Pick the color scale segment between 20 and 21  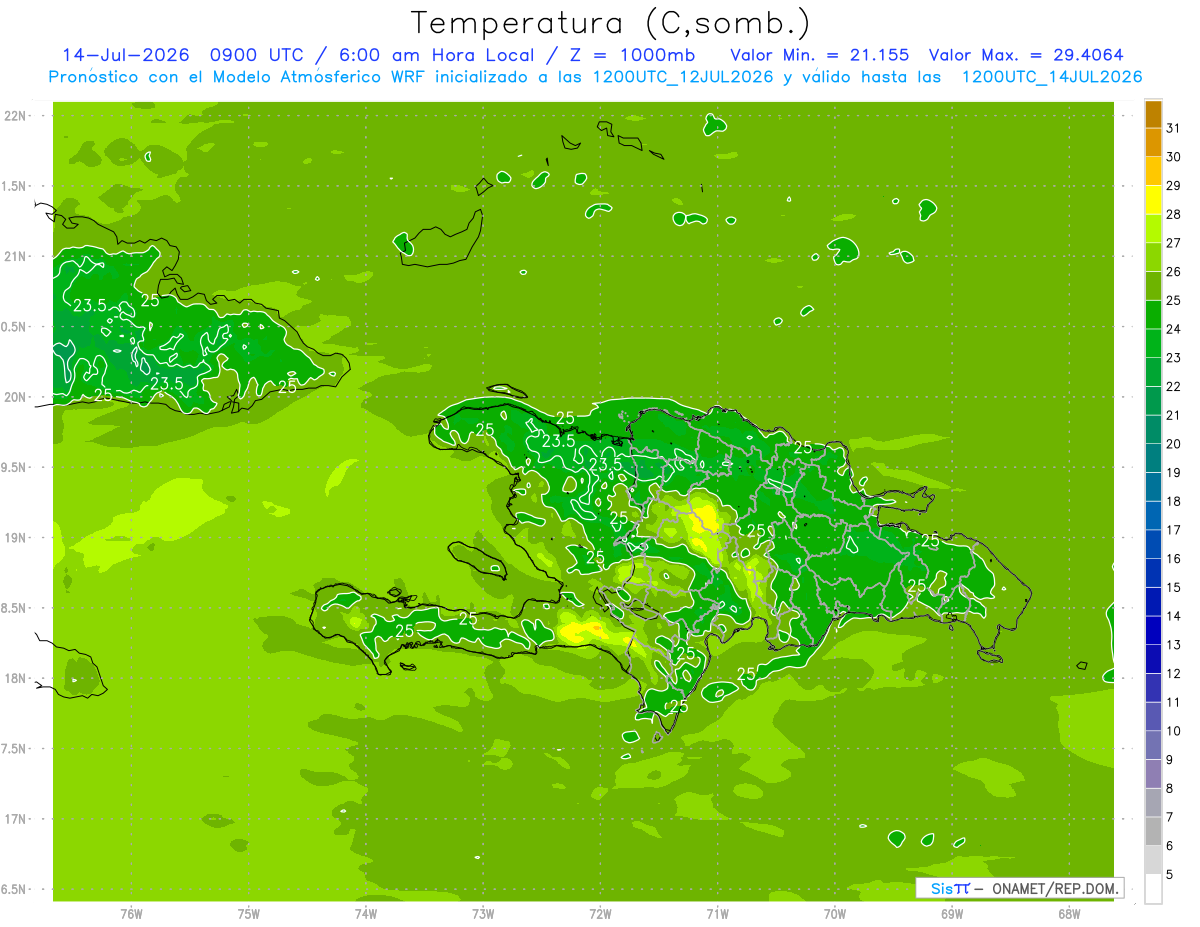[x=1153, y=430]
